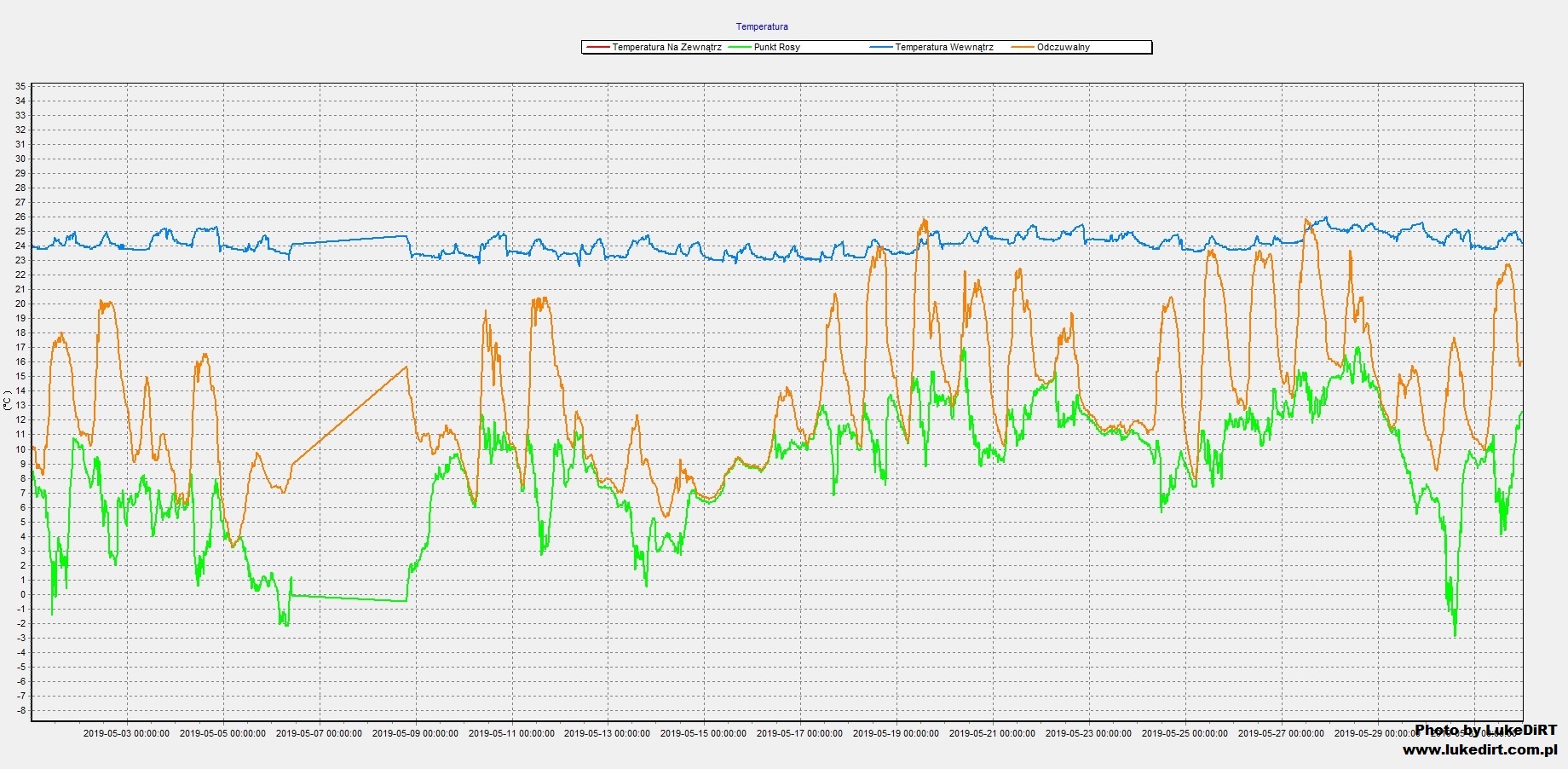Viewport: 1568px width, 769px height.
Task: Click the green line swatch in legend
Action: point(738,48)
